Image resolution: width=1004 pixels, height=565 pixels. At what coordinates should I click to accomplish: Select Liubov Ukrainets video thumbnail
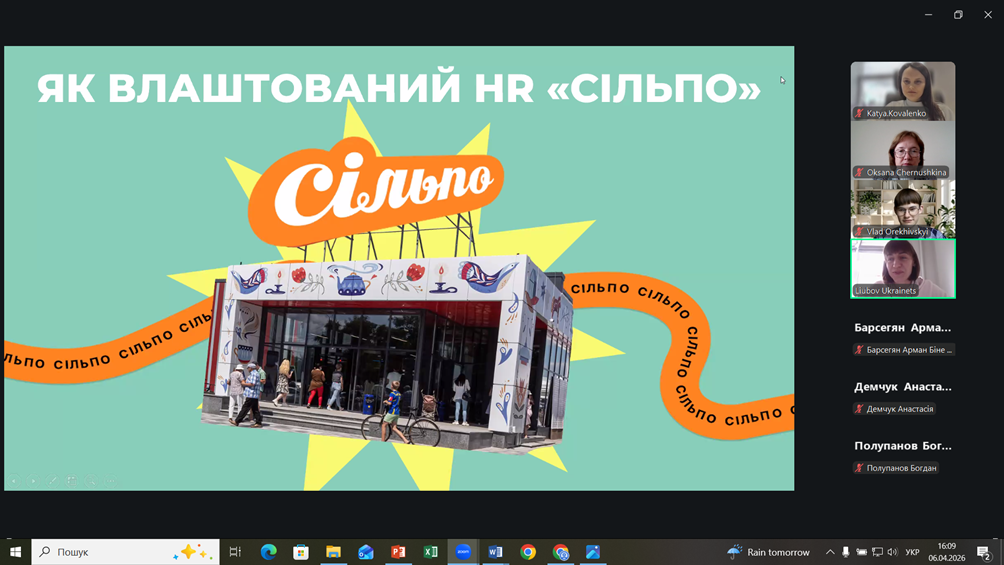coord(903,268)
